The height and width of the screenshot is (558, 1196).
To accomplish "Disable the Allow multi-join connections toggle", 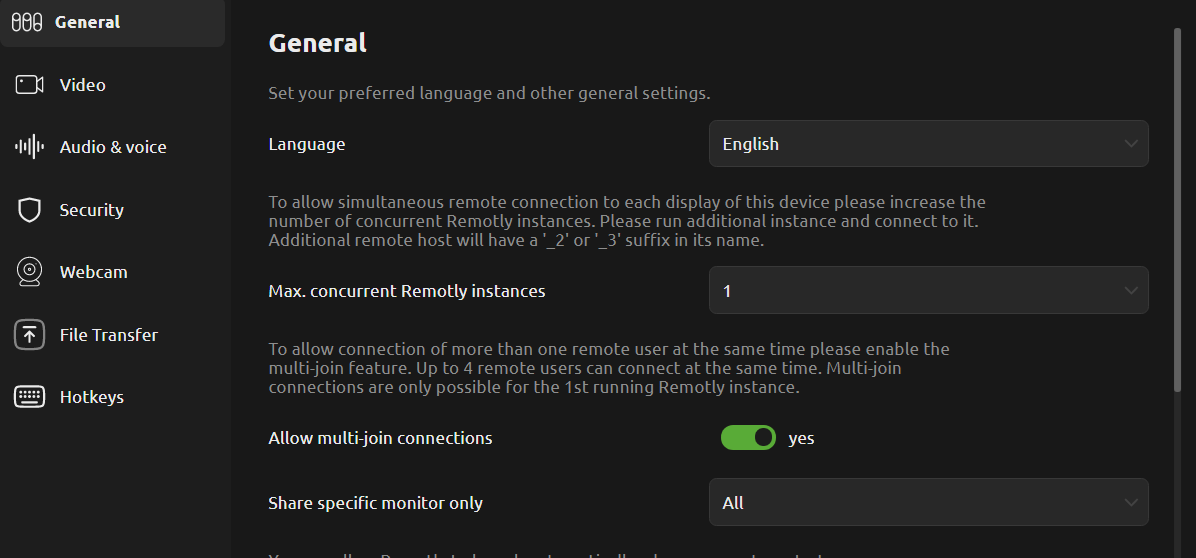I will pos(748,438).
